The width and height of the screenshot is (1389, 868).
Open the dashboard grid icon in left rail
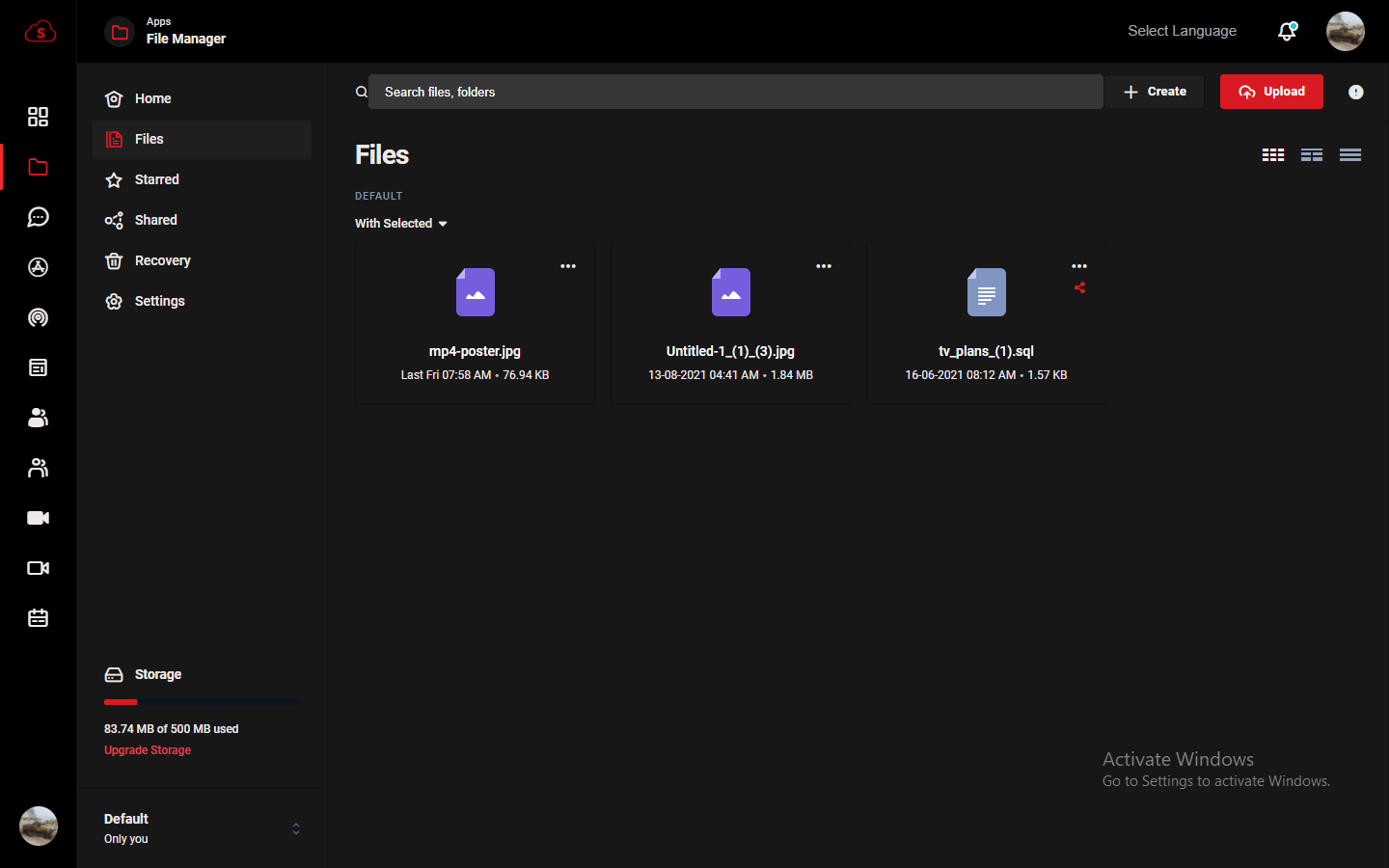click(x=38, y=117)
